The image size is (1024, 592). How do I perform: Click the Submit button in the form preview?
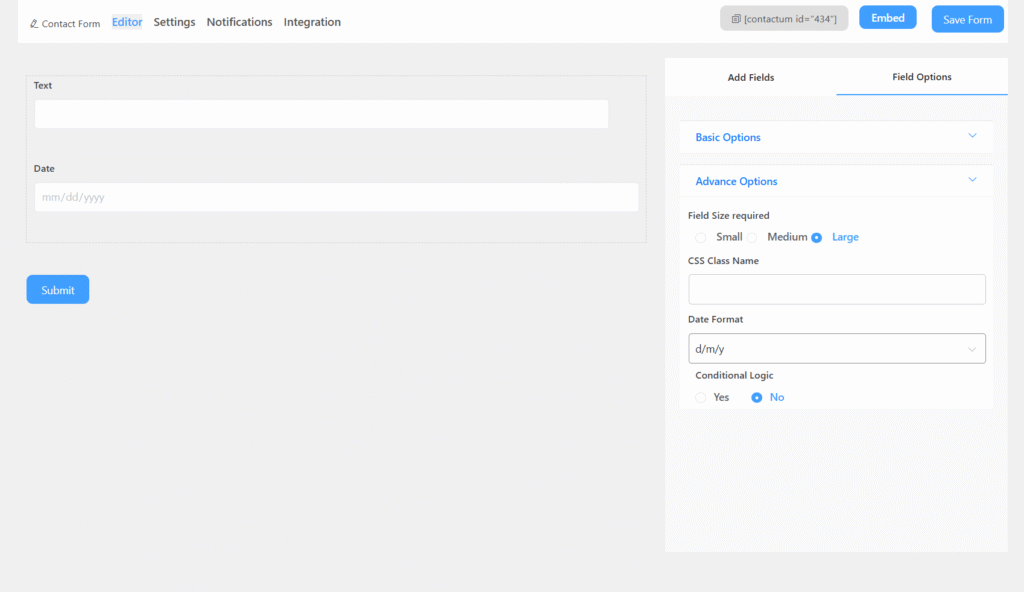pos(58,290)
